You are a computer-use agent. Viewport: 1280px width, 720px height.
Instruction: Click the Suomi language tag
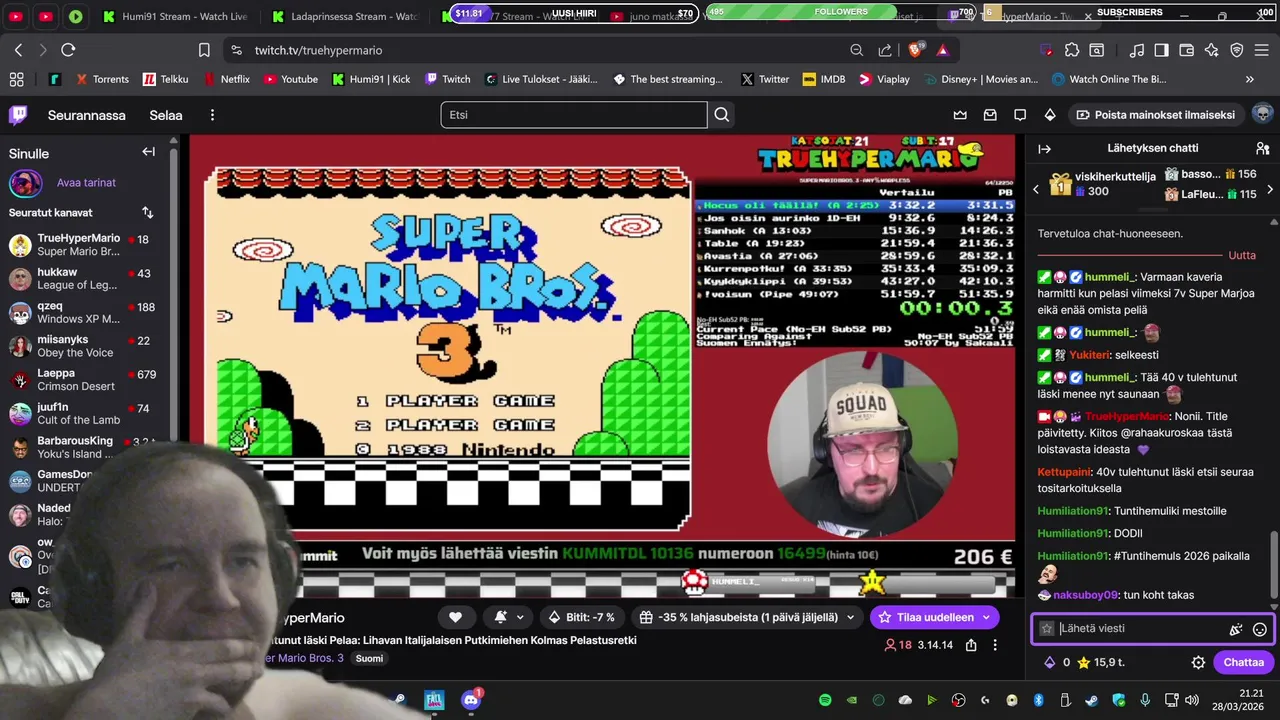[369, 658]
